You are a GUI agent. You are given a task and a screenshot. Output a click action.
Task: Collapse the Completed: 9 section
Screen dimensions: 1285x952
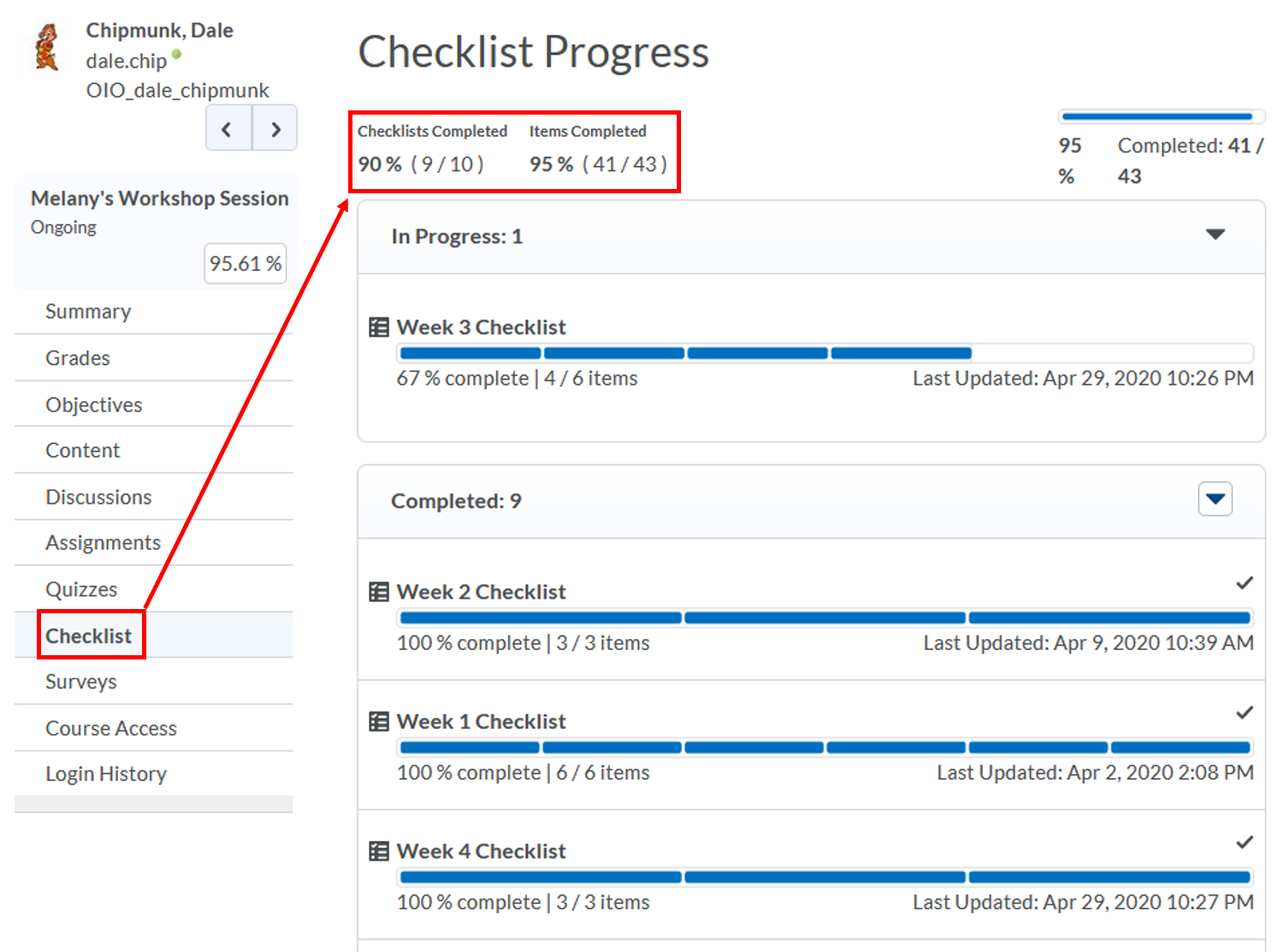click(1215, 500)
